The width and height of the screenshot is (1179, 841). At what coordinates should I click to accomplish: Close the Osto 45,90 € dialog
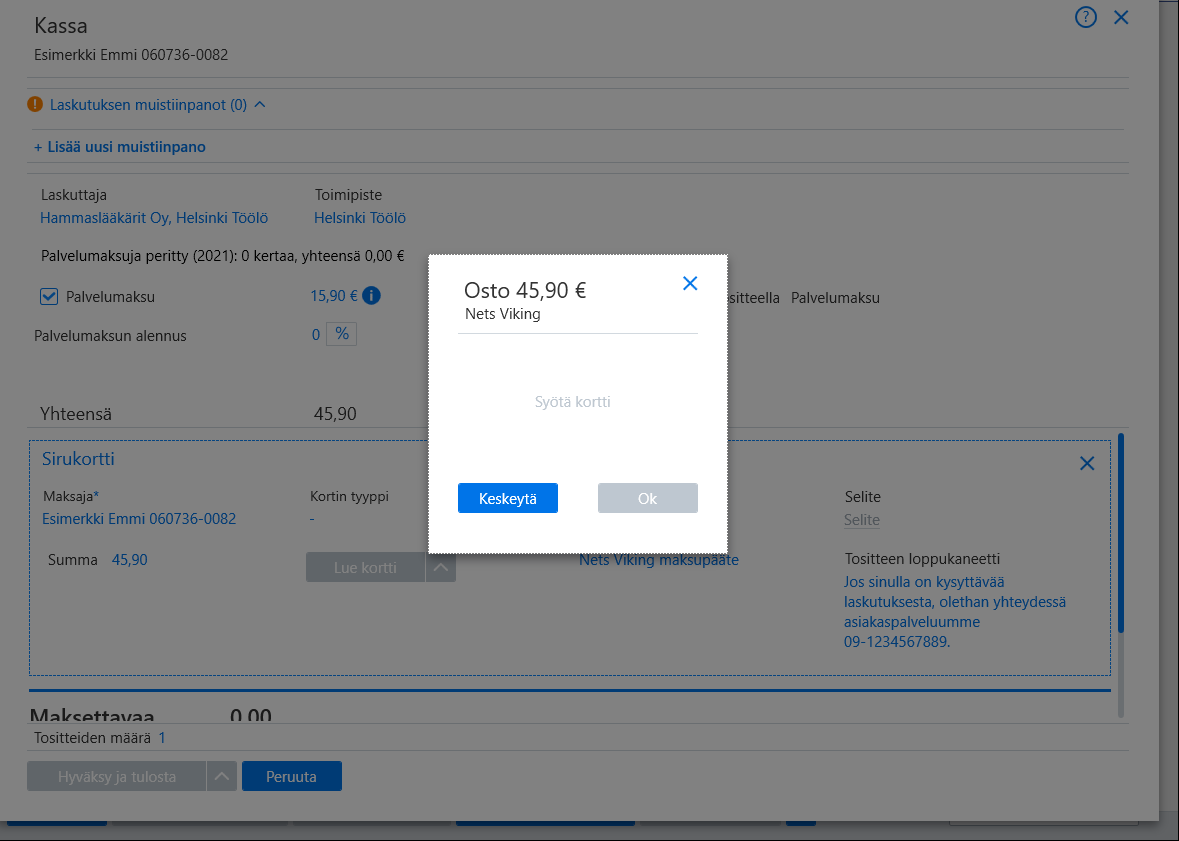click(x=690, y=284)
